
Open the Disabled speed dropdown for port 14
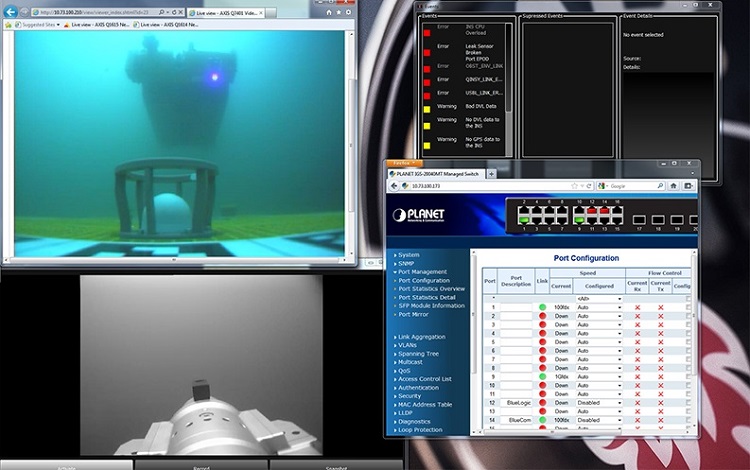click(x=599, y=420)
